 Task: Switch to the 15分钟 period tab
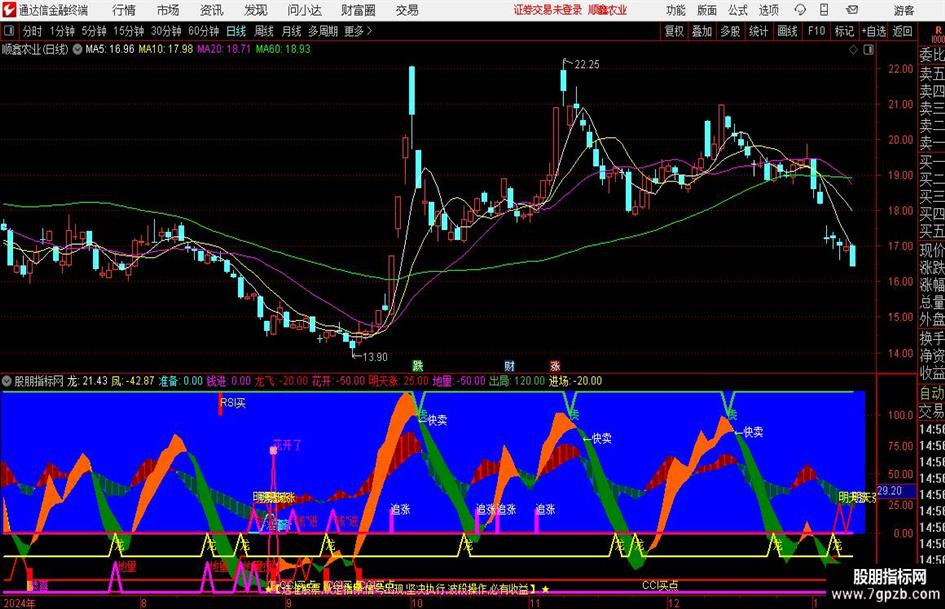coord(129,31)
